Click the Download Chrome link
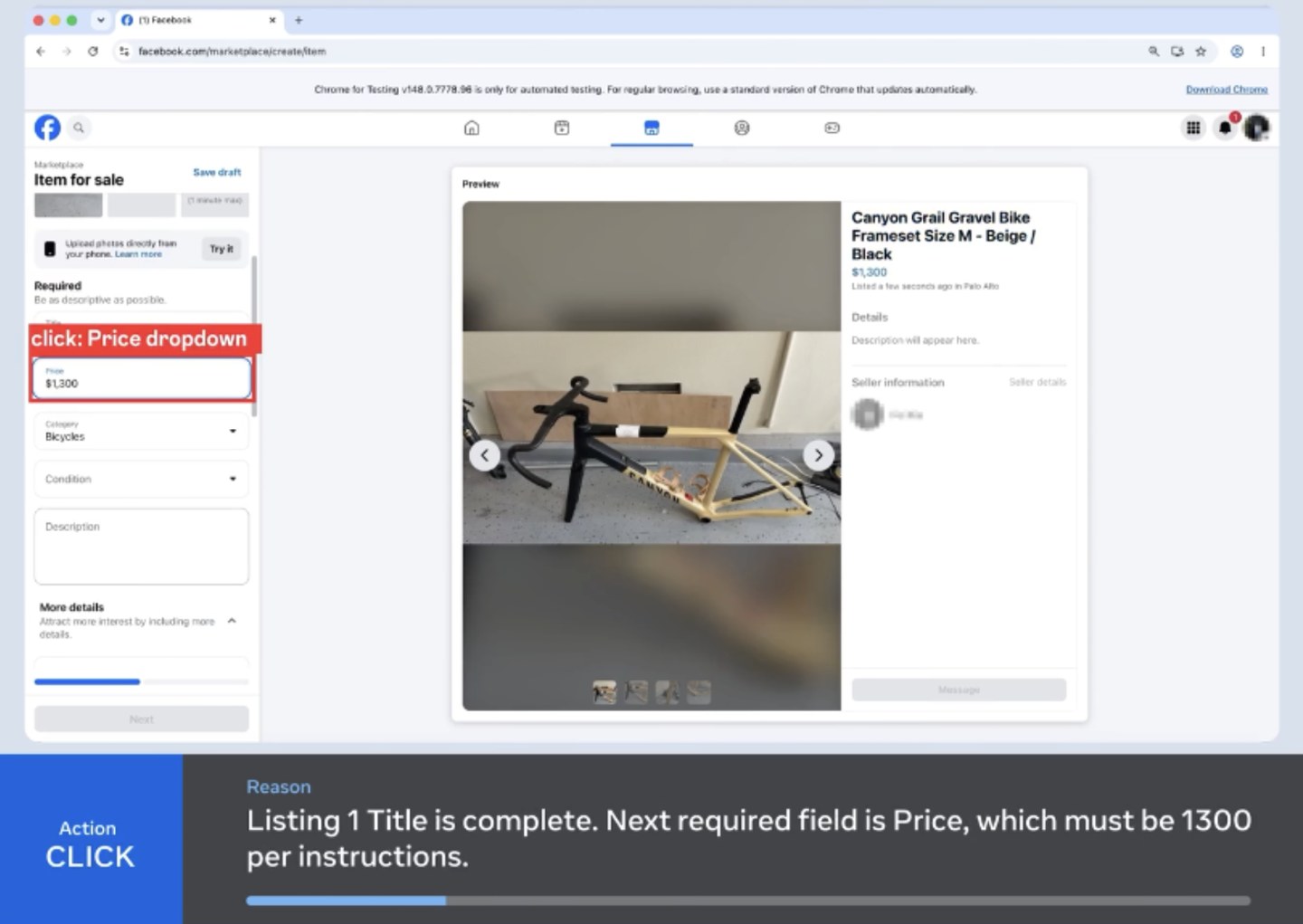The height and width of the screenshot is (924, 1303). pyautogui.click(x=1226, y=90)
